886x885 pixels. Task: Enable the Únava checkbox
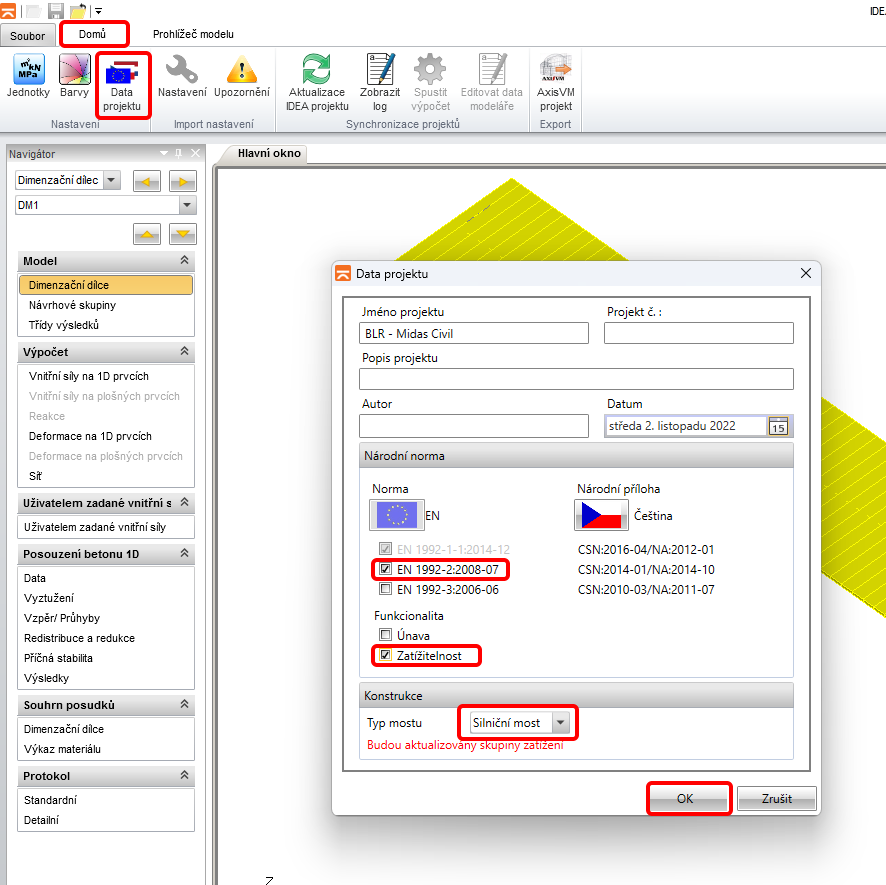pos(384,635)
